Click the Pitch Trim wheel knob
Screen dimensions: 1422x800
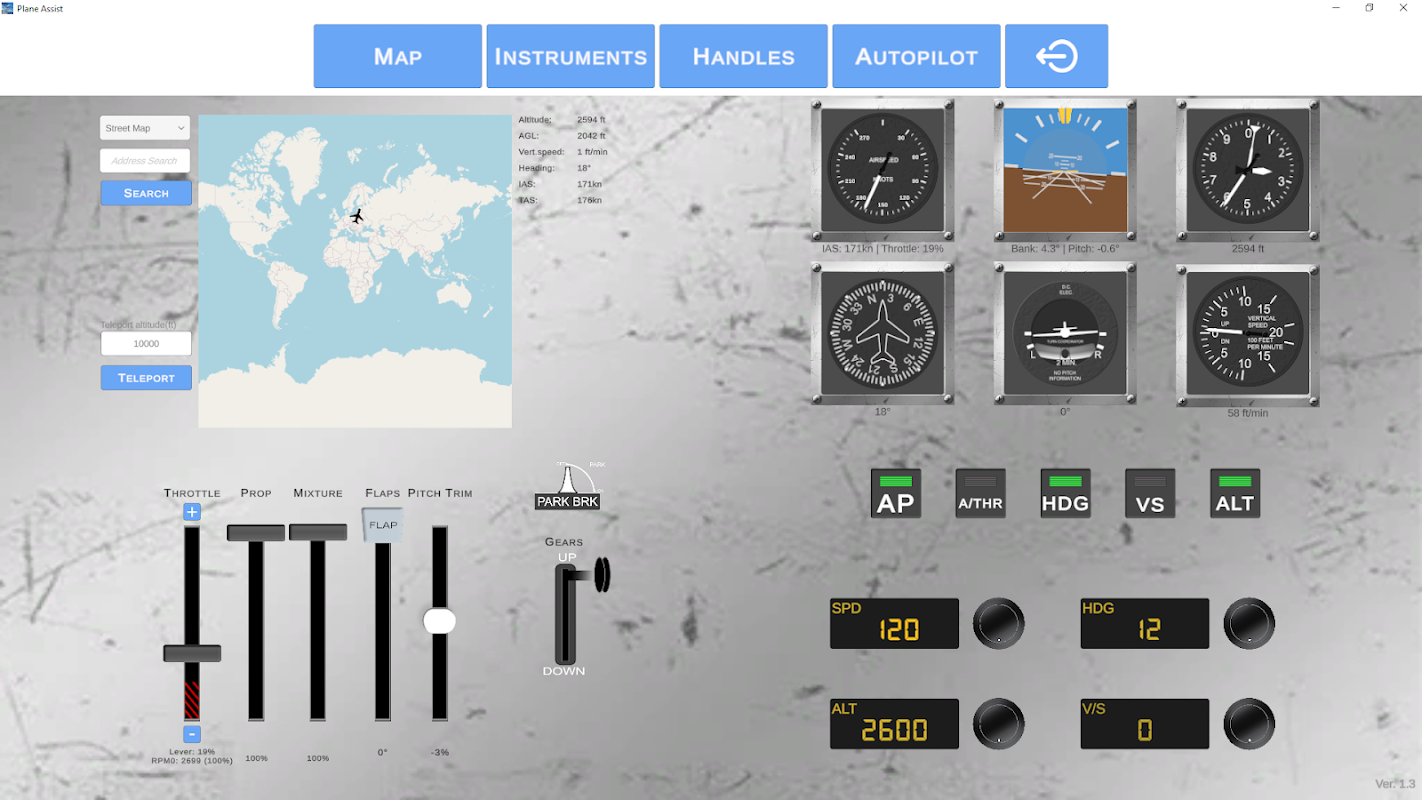(439, 621)
